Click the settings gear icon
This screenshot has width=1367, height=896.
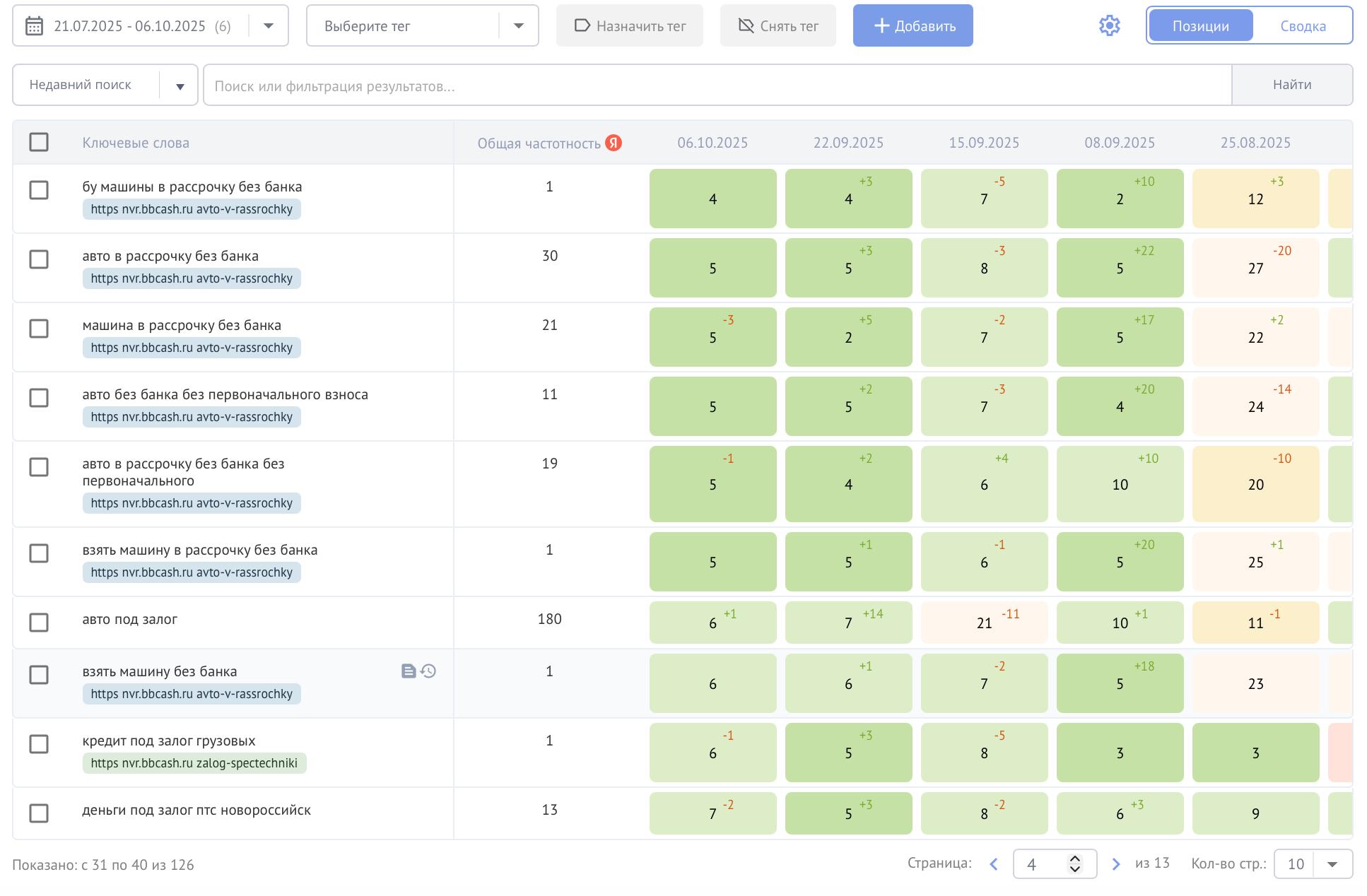(x=1109, y=26)
